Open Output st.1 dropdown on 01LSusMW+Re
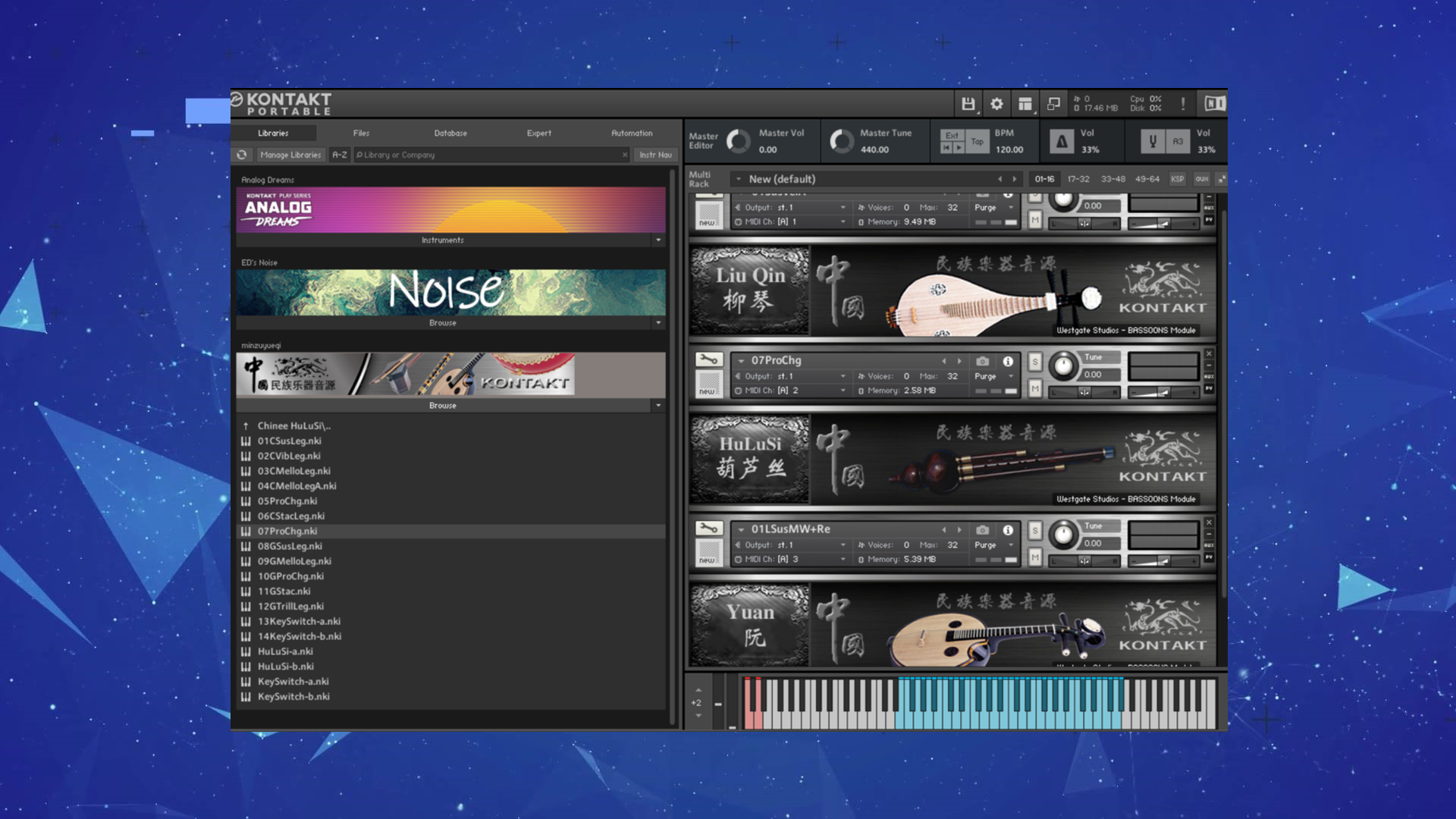The width and height of the screenshot is (1456, 819). [843, 544]
